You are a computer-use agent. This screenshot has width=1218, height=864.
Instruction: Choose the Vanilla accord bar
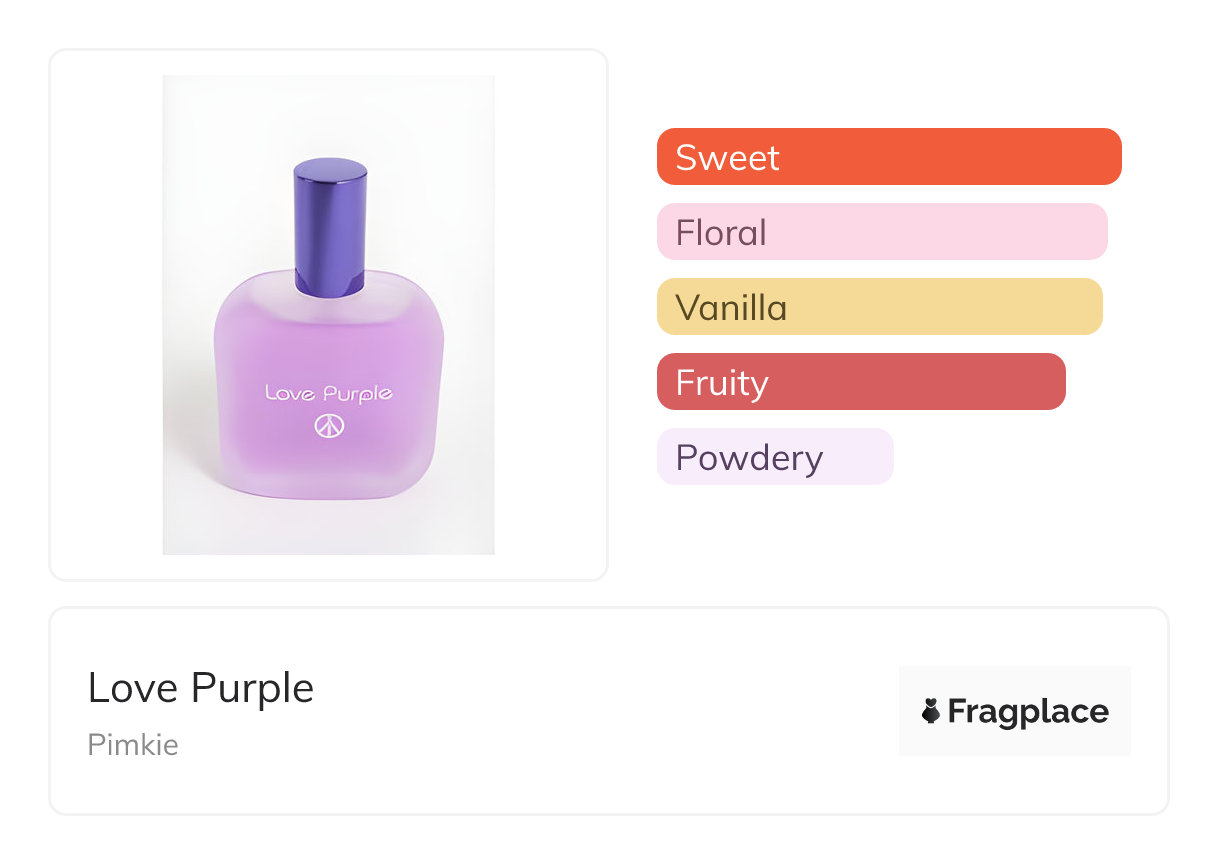[879, 307]
